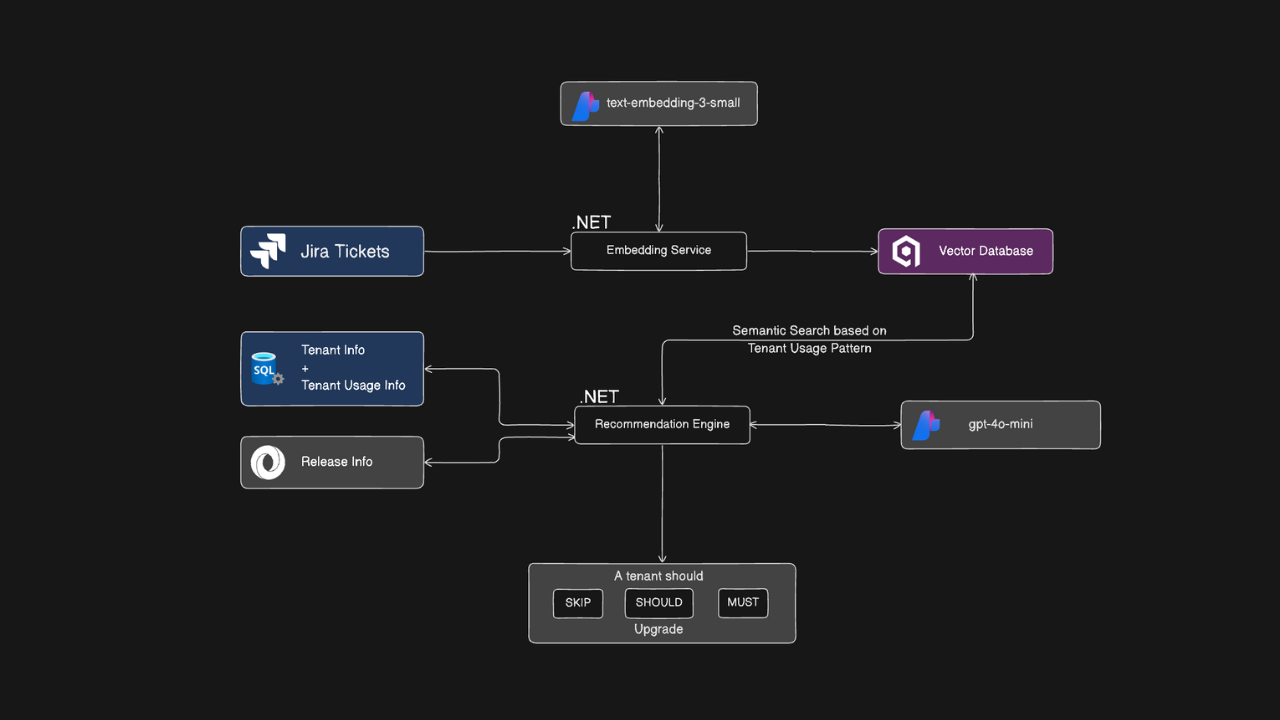Click the Azure OpenAI icon on gpt-4o-mini
1280x720 pixels.
tap(926, 424)
